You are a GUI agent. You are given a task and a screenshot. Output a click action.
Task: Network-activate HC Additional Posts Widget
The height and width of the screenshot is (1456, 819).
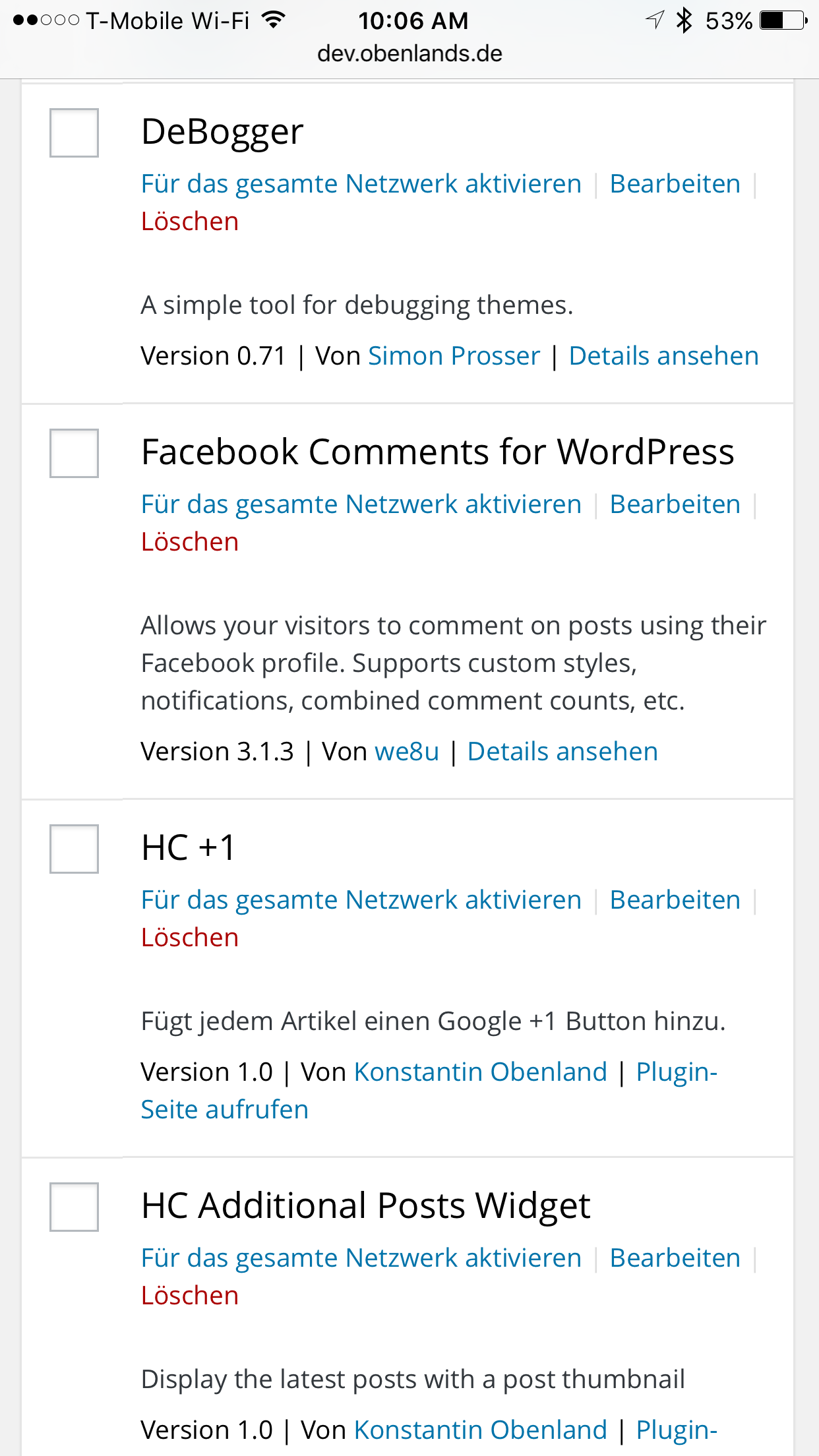tap(361, 1258)
